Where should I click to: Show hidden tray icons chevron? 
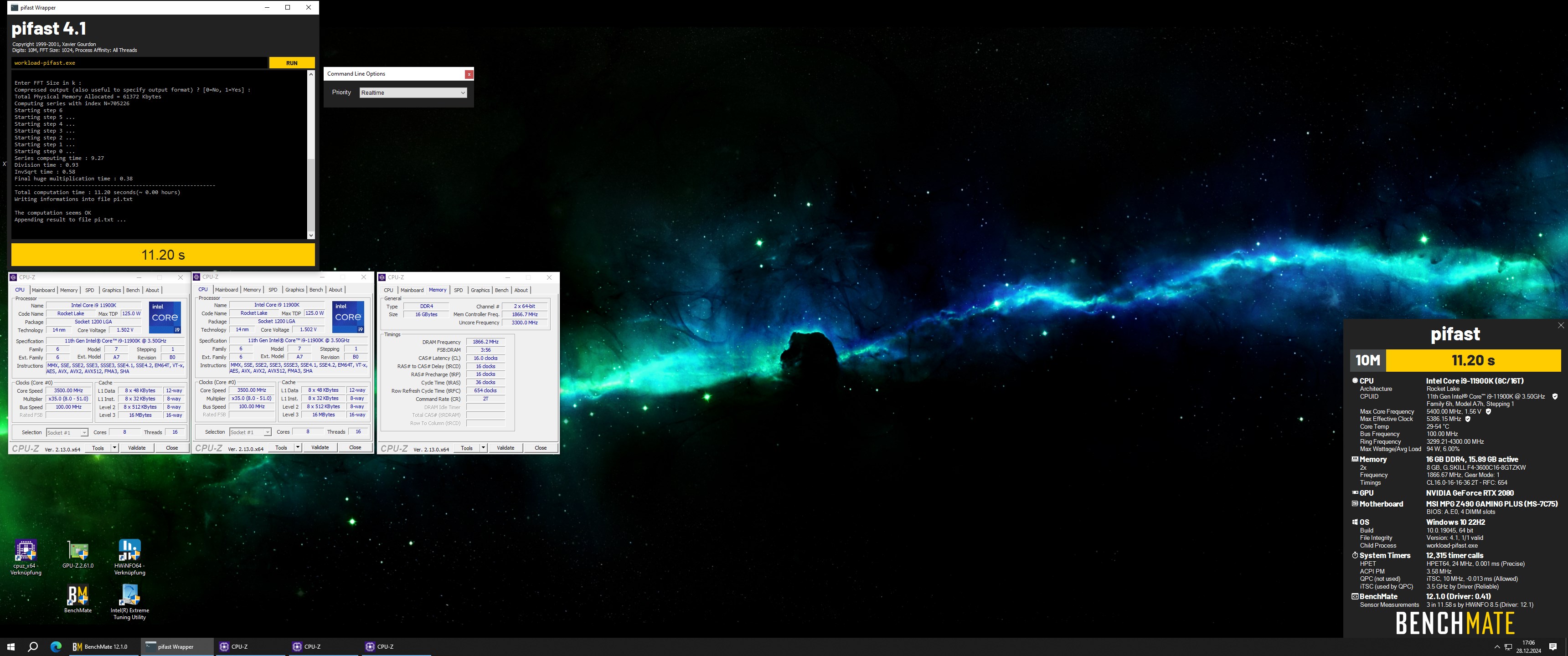[x=1497, y=647]
